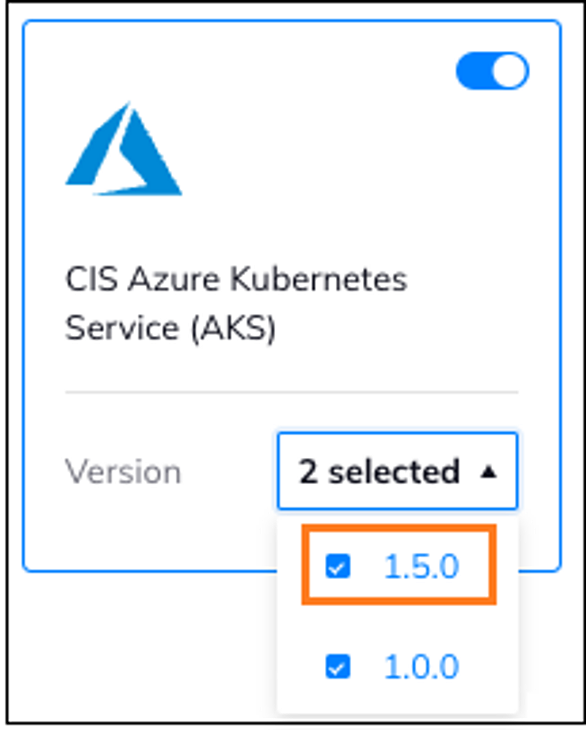586x730 pixels.
Task: Close version list via the triangle arrow
Action: pyautogui.click(x=489, y=472)
